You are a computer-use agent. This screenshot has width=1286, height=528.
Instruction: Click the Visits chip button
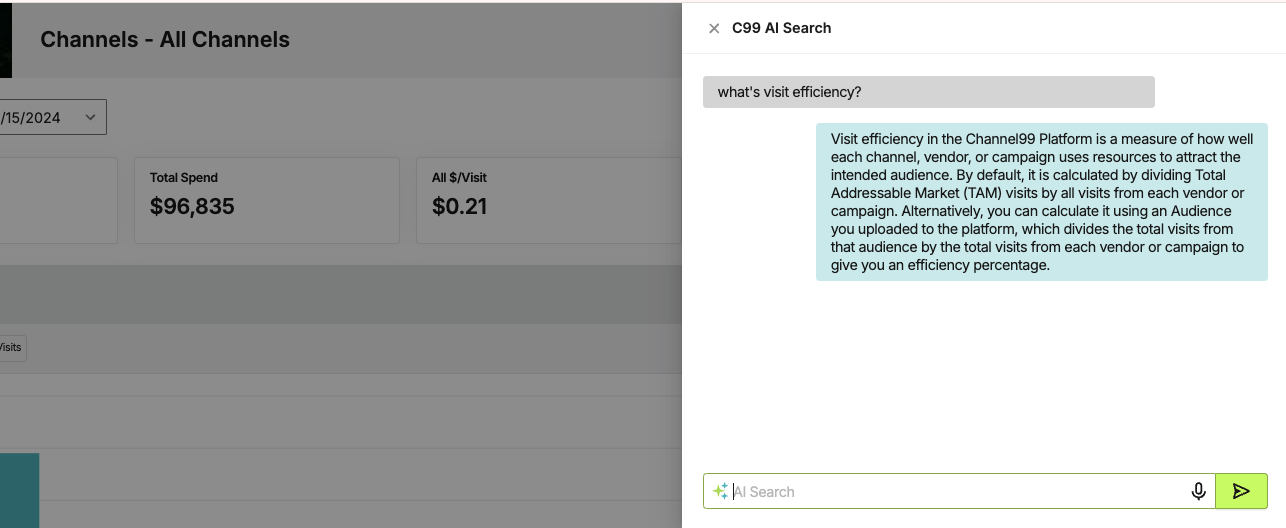(x=12, y=347)
